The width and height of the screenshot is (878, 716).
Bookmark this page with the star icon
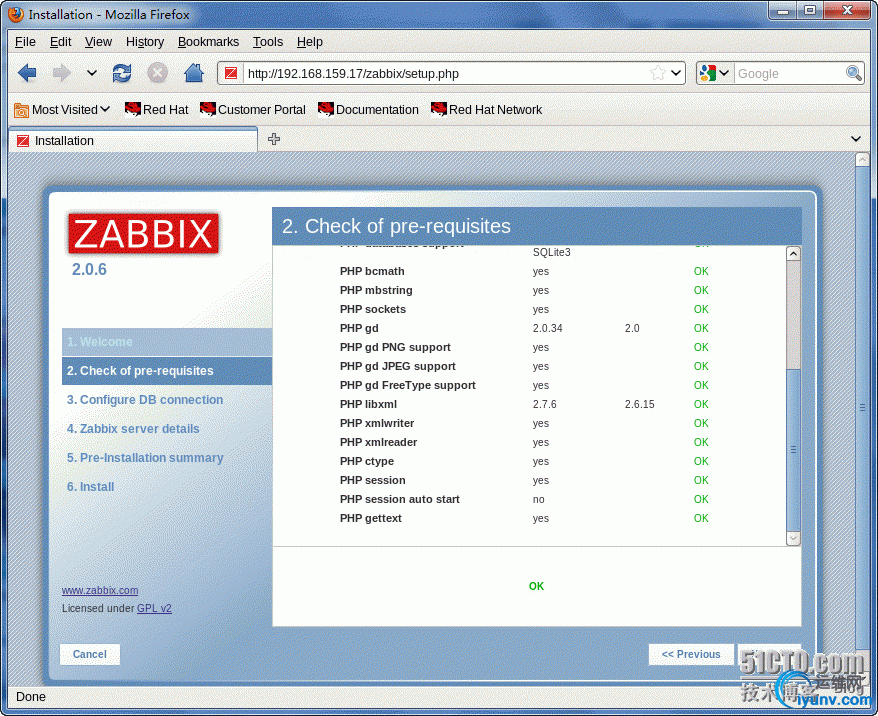[657, 73]
